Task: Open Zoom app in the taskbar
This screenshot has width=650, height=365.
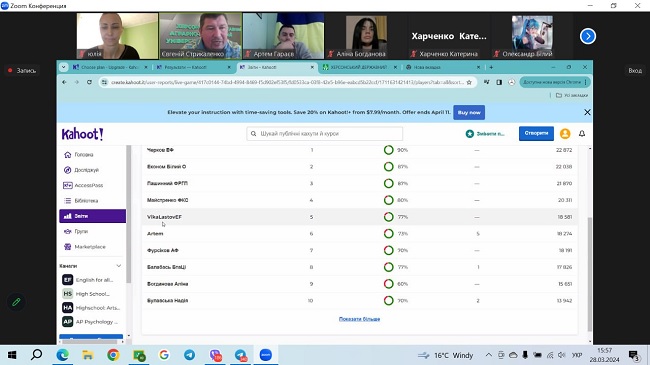Action: click(x=266, y=355)
